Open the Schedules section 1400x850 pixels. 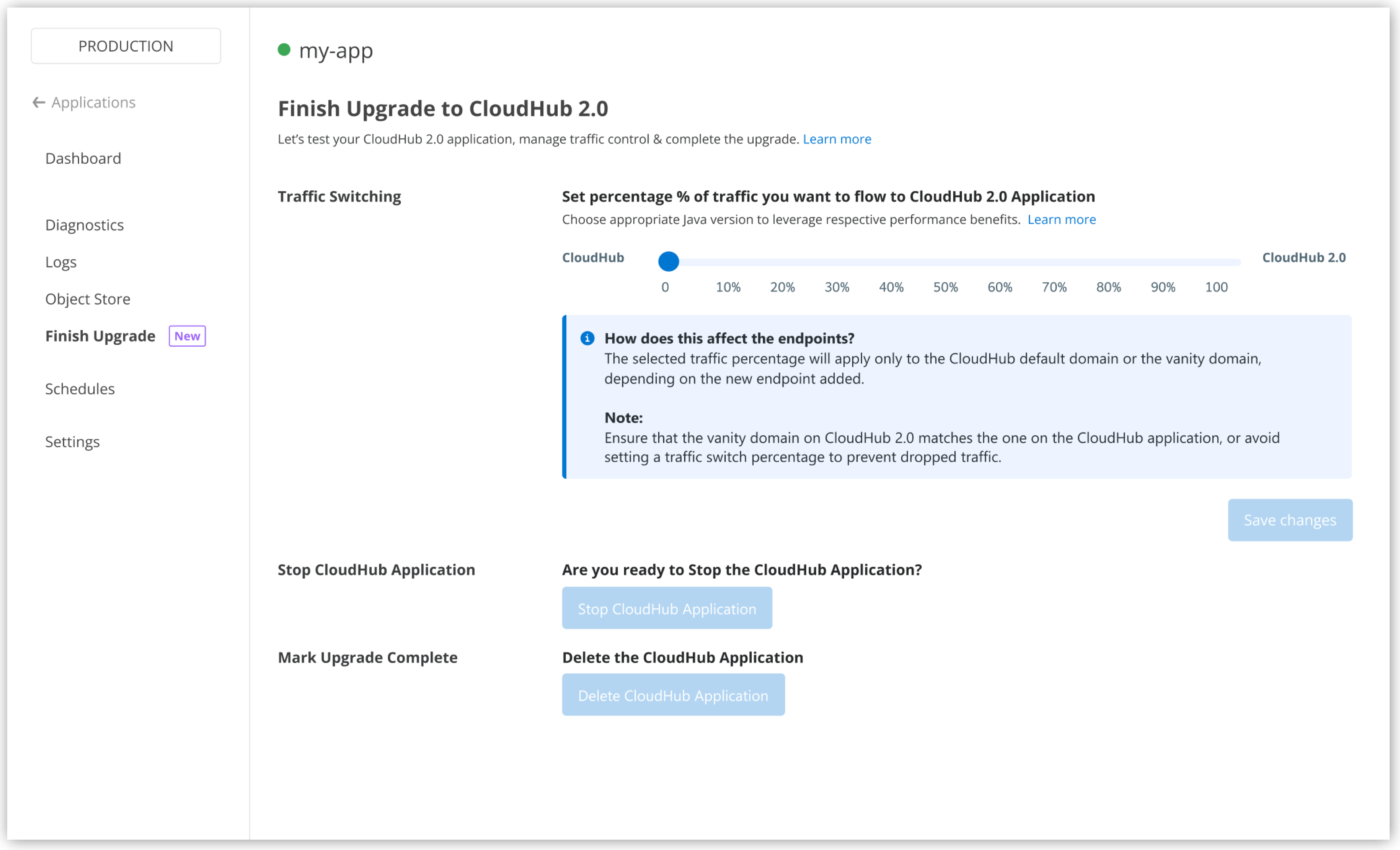tap(80, 389)
